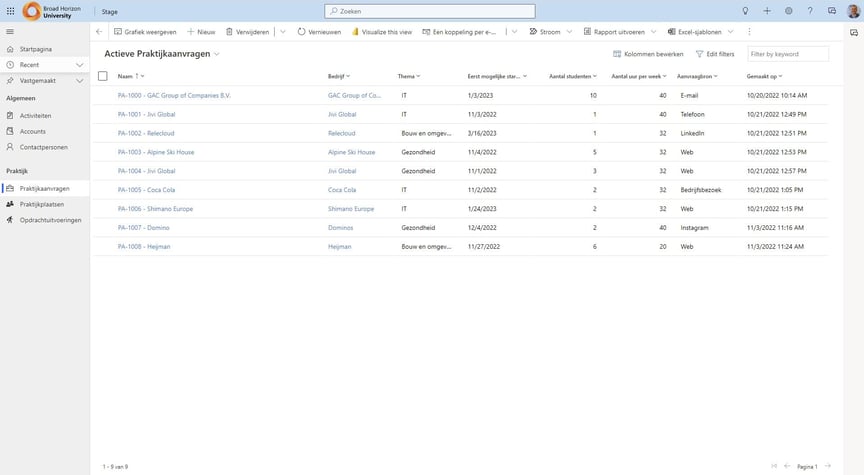Image resolution: width=864 pixels, height=475 pixels.
Task: Focus the Filter by keyword field
Action: pyautogui.click(x=787, y=54)
